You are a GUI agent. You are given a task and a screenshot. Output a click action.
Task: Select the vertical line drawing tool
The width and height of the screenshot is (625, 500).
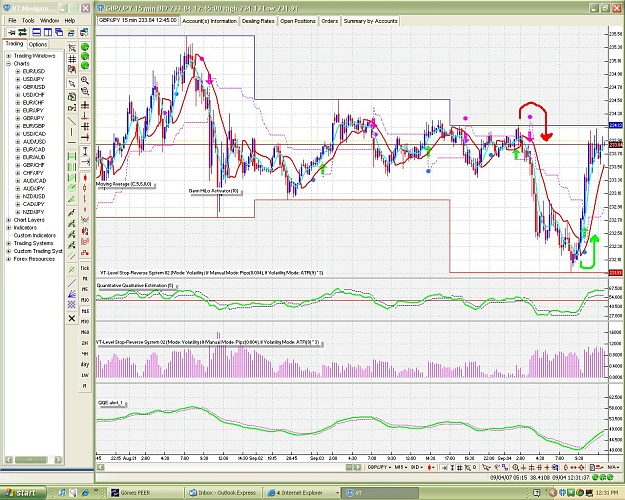click(72, 131)
